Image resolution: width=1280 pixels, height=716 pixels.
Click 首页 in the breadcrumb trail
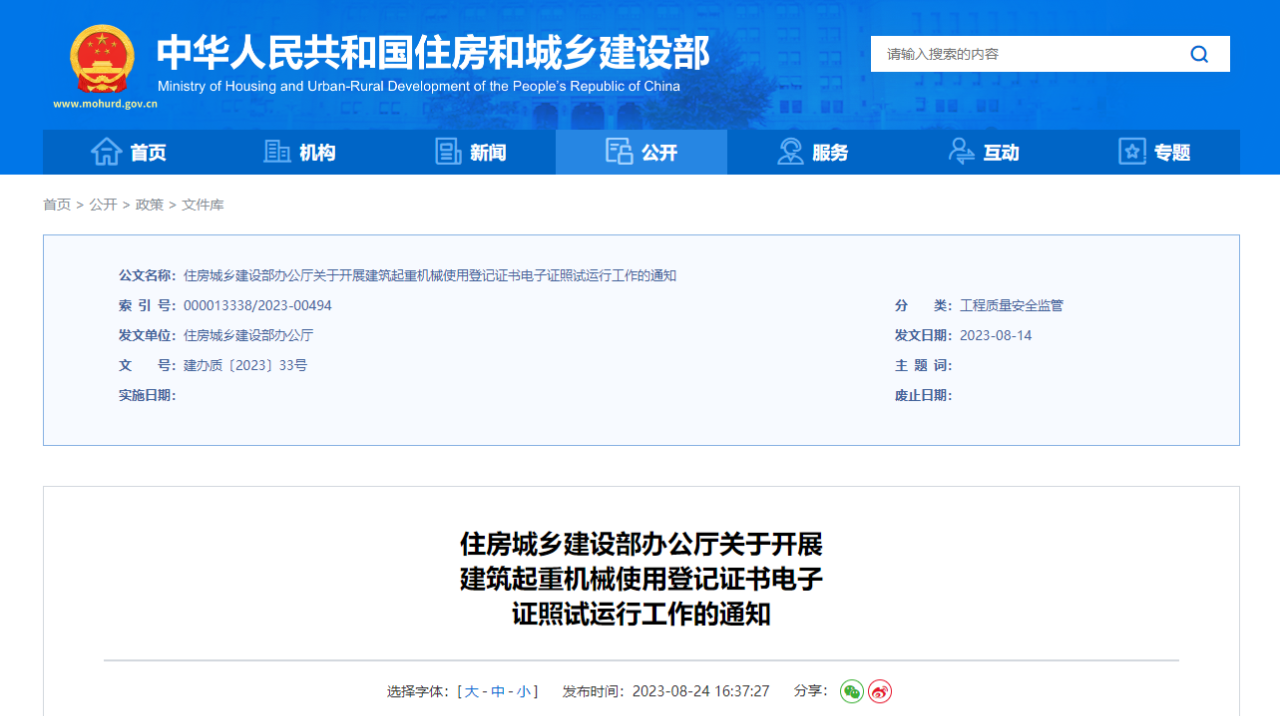point(56,204)
